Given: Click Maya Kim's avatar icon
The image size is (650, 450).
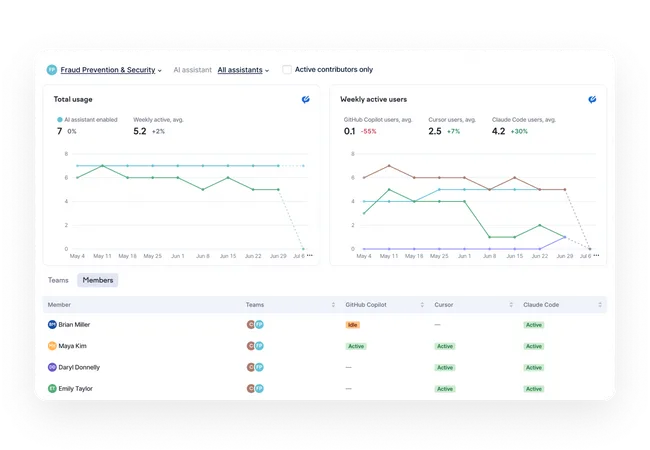Looking at the screenshot, I should click(x=52, y=346).
